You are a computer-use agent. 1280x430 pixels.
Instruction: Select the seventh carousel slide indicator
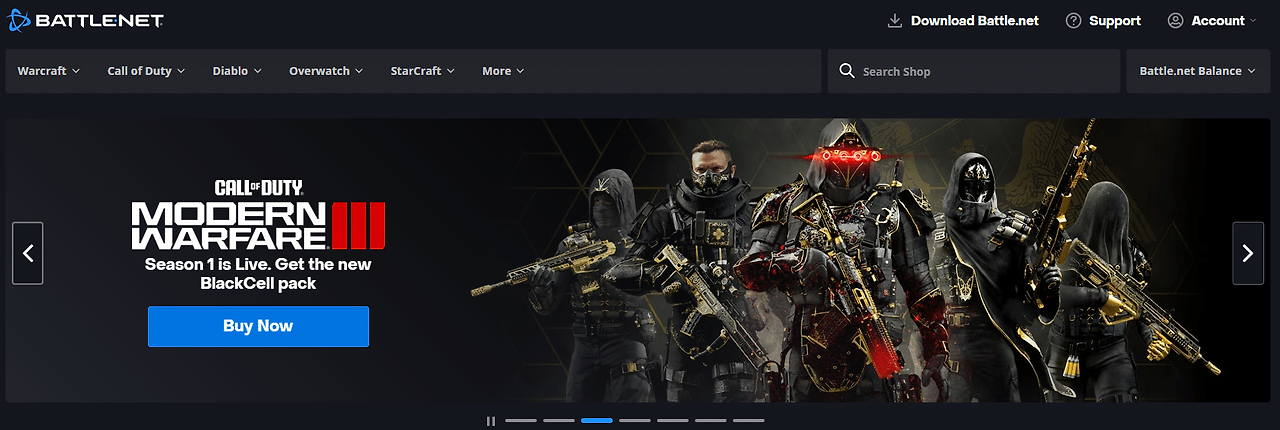tap(749, 421)
